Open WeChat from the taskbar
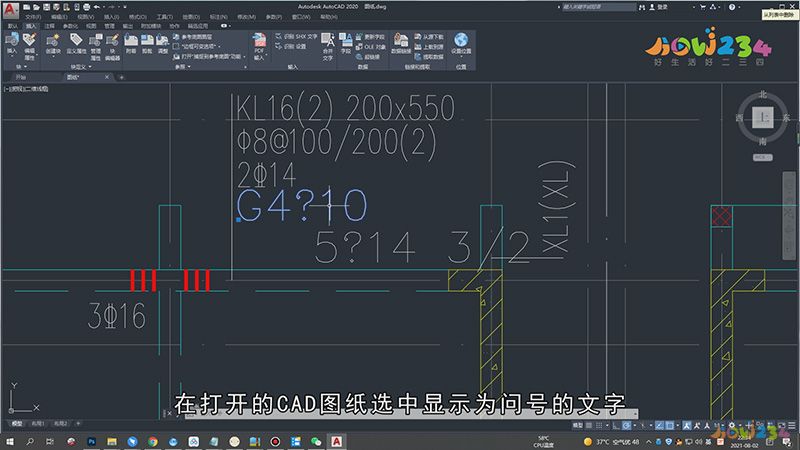Image resolution: width=800 pixels, height=450 pixels. click(x=316, y=441)
